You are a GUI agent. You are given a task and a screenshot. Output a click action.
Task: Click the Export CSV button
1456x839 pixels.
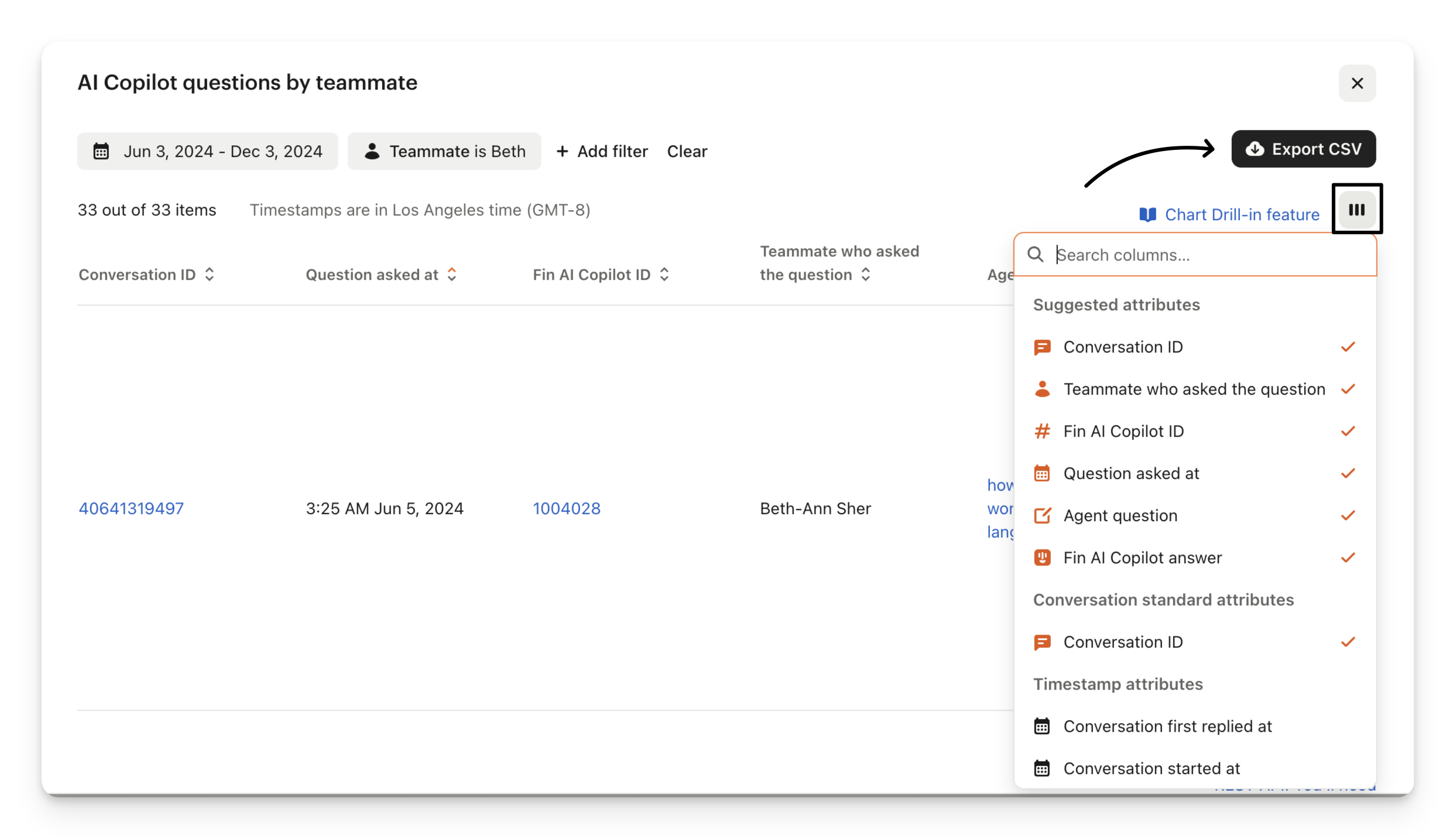coord(1303,149)
